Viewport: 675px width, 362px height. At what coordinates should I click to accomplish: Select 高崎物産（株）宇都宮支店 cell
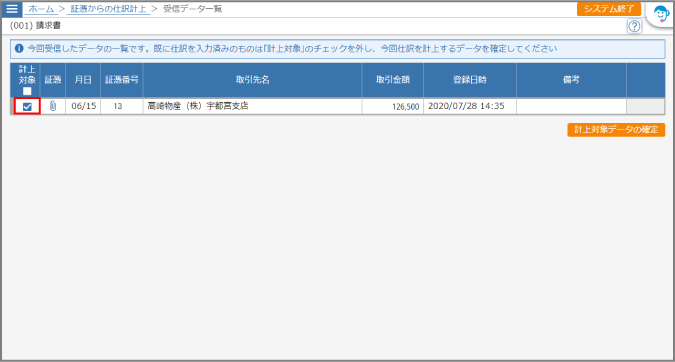click(x=252, y=106)
